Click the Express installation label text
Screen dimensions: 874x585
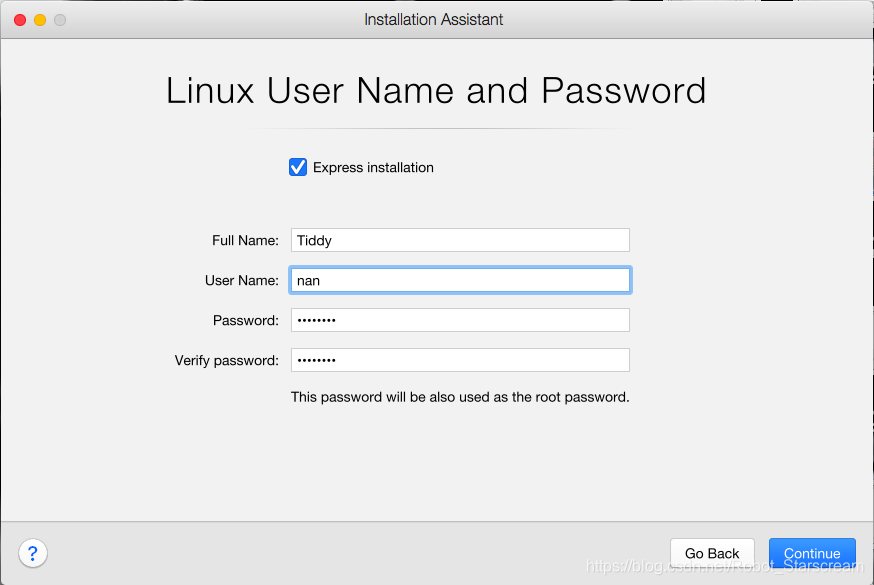(373, 168)
